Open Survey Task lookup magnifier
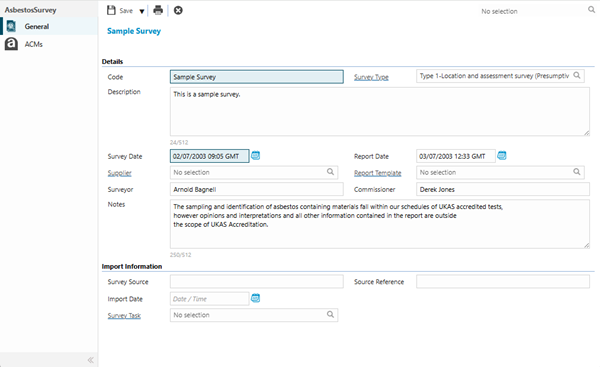600x367 pixels. click(x=330, y=314)
